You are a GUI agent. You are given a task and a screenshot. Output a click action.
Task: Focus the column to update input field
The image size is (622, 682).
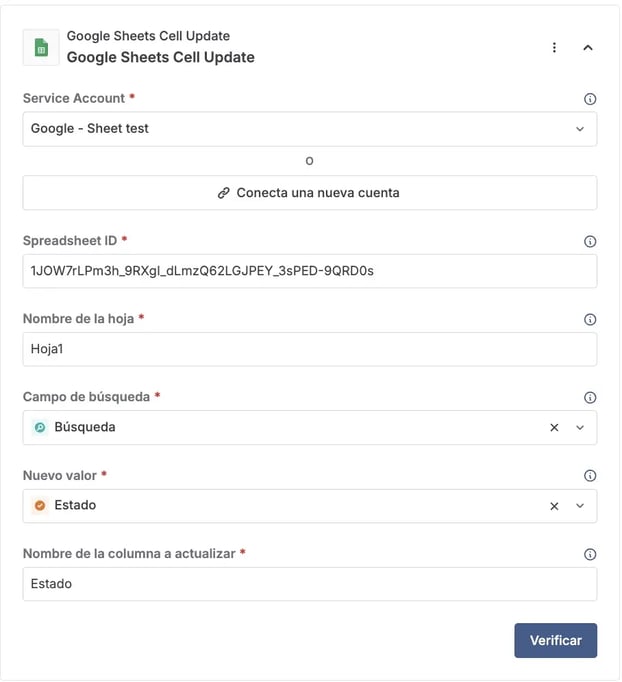309,584
